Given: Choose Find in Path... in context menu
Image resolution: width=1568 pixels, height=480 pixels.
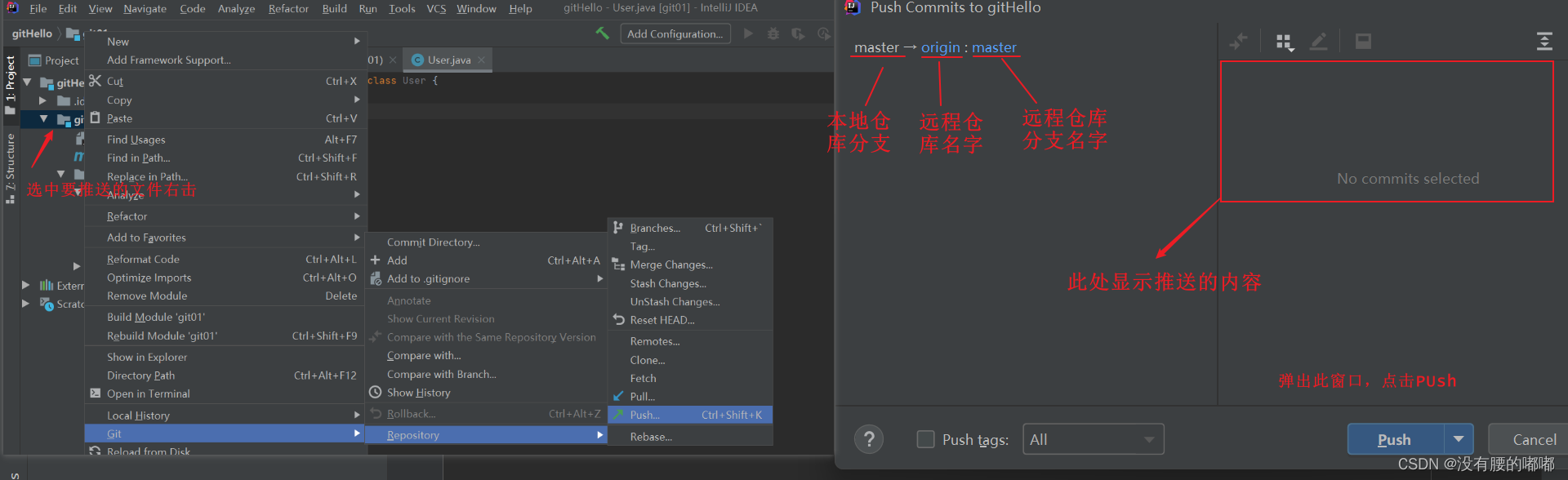Looking at the screenshot, I should 225,158.
